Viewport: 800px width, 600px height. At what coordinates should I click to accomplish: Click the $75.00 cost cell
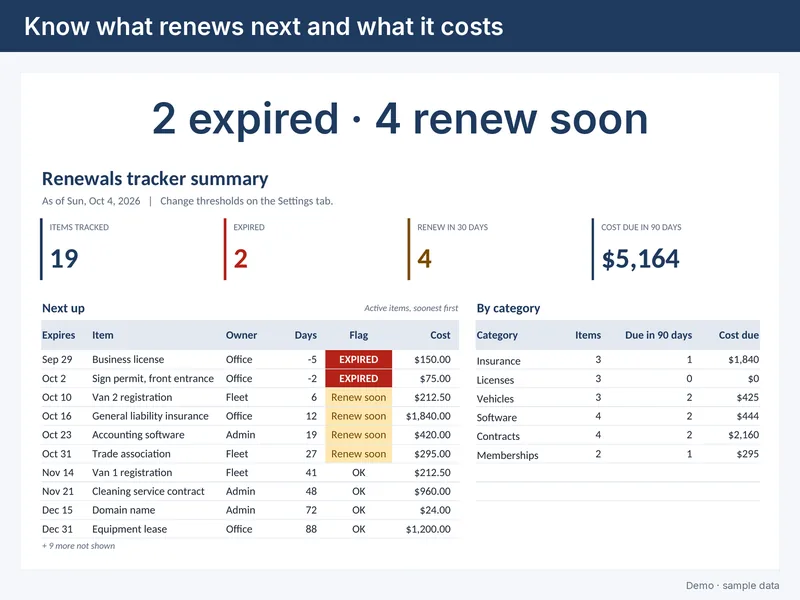click(x=435, y=379)
